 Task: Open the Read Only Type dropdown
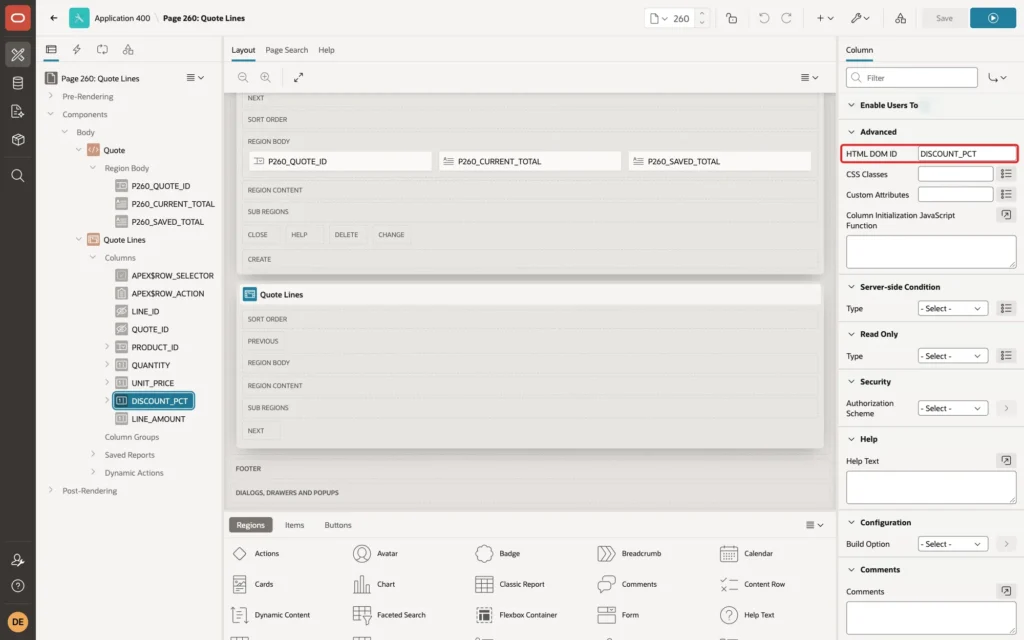click(952, 356)
